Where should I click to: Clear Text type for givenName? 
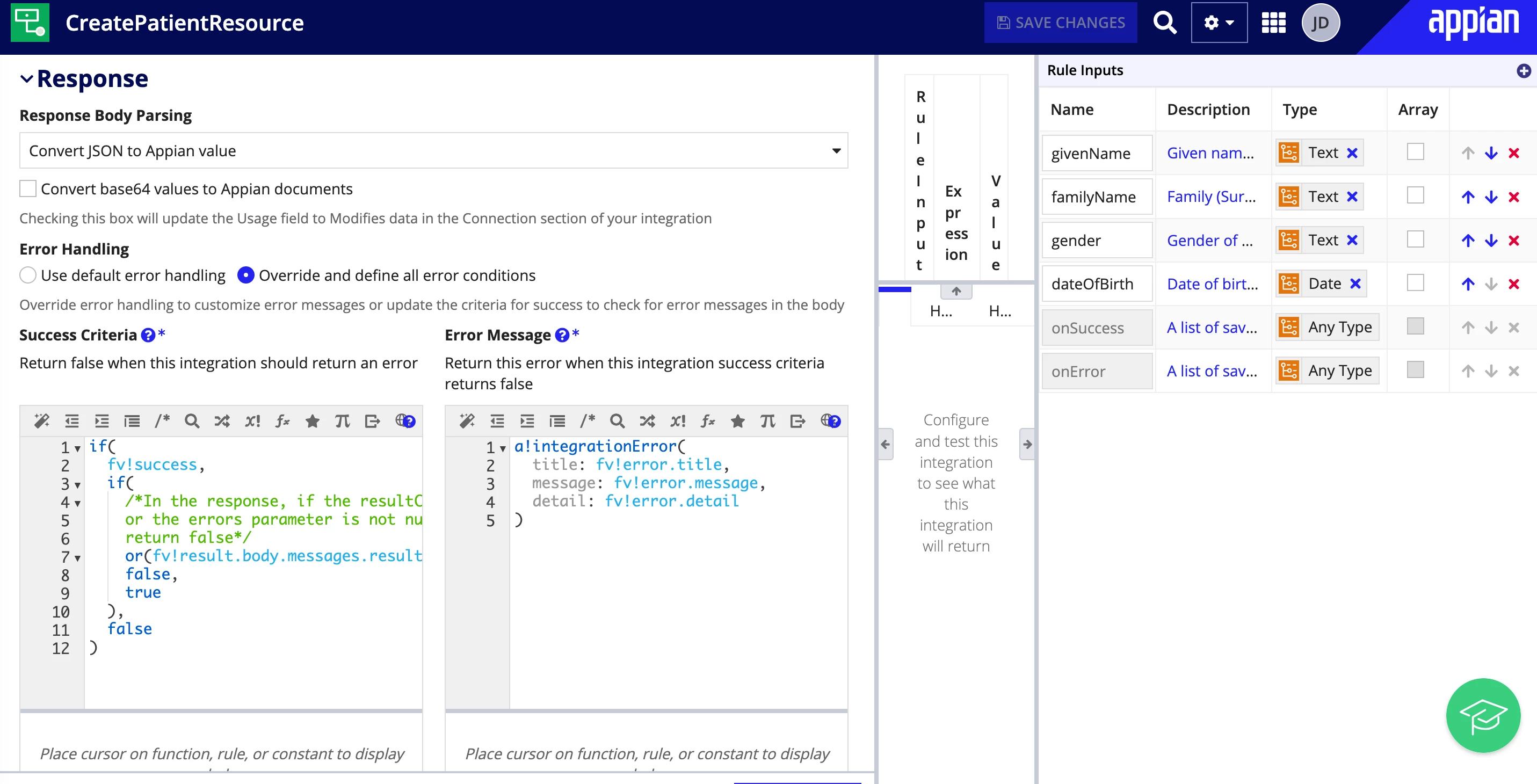[1352, 153]
